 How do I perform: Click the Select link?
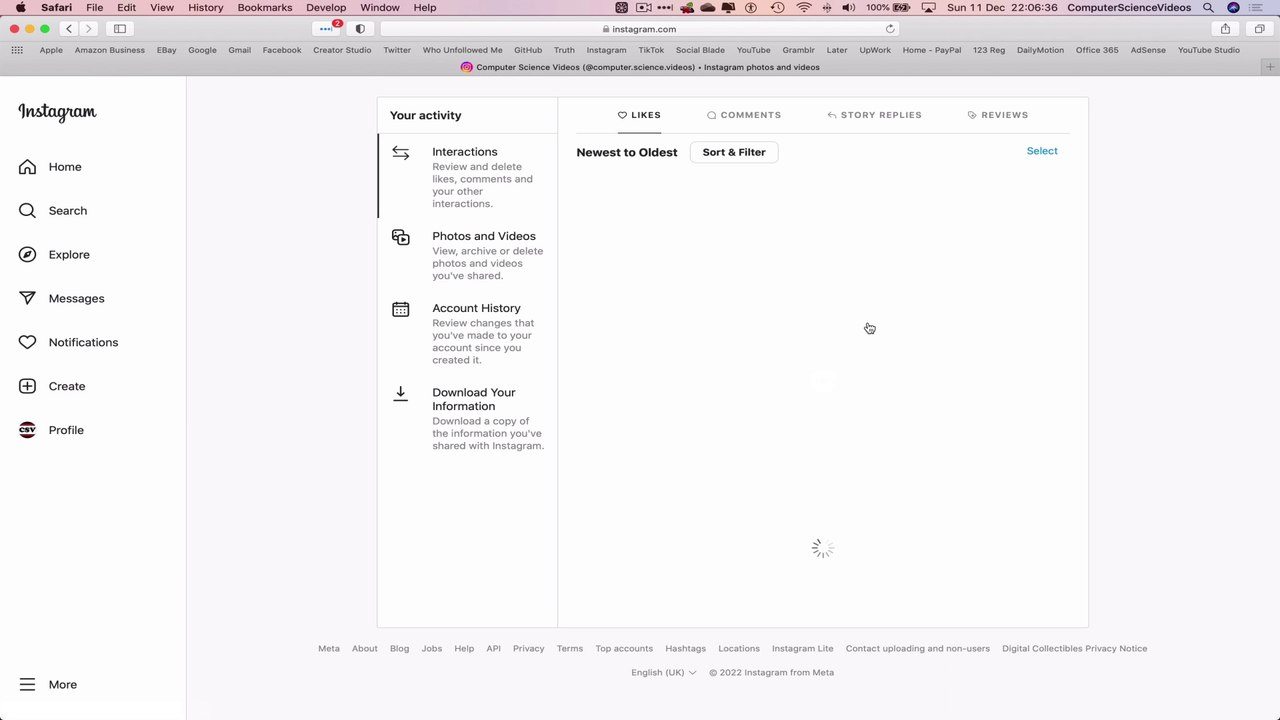[1042, 151]
